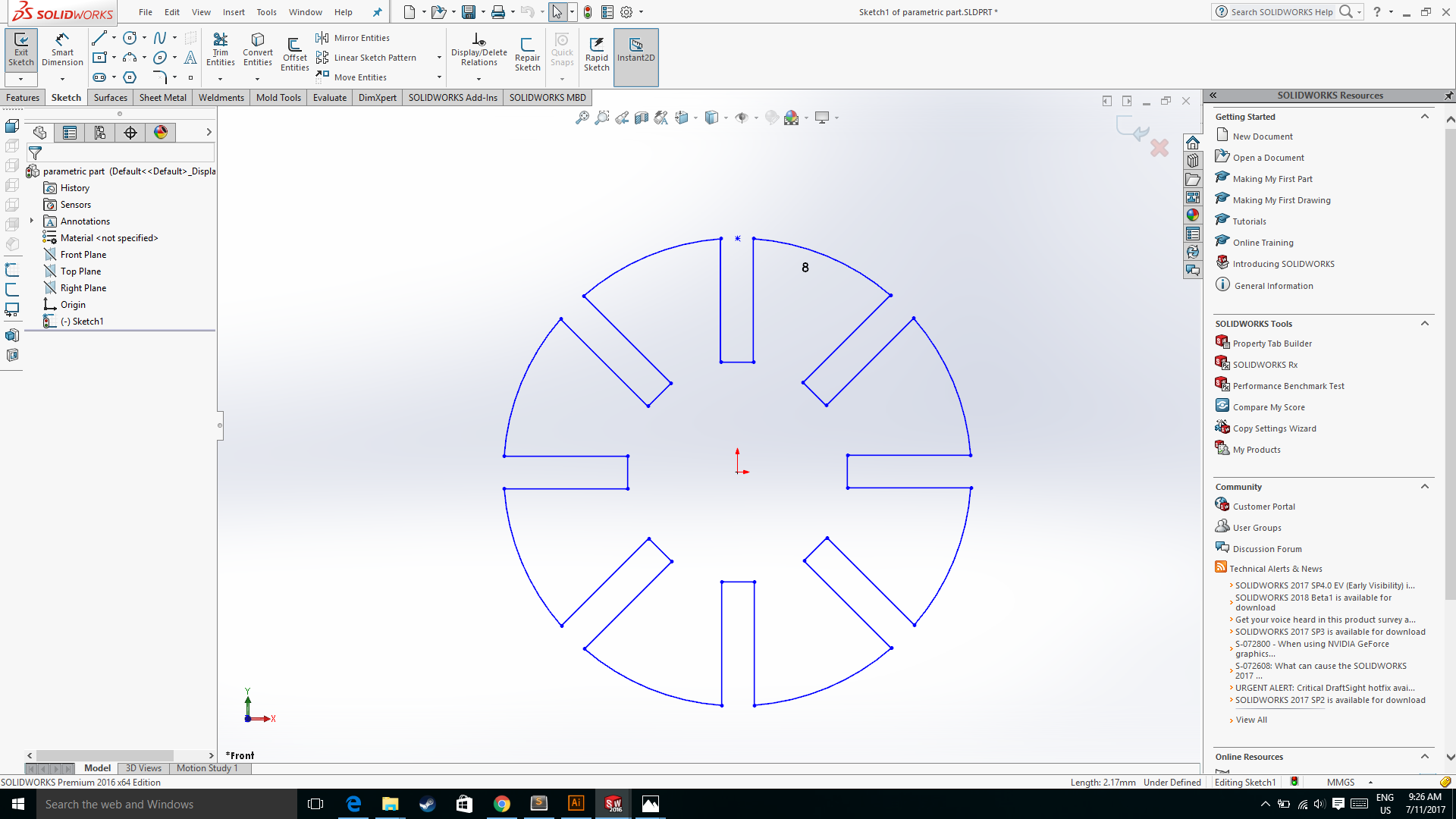Click Linear Sketch Pattern
Image resolution: width=1456 pixels, height=819 pixels.
pyautogui.click(x=366, y=58)
